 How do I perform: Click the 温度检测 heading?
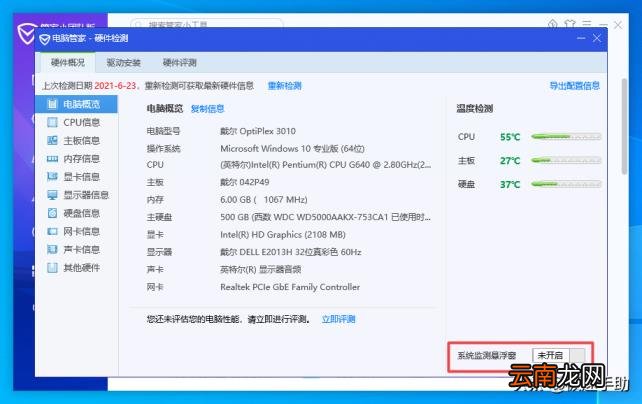[x=475, y=109]
